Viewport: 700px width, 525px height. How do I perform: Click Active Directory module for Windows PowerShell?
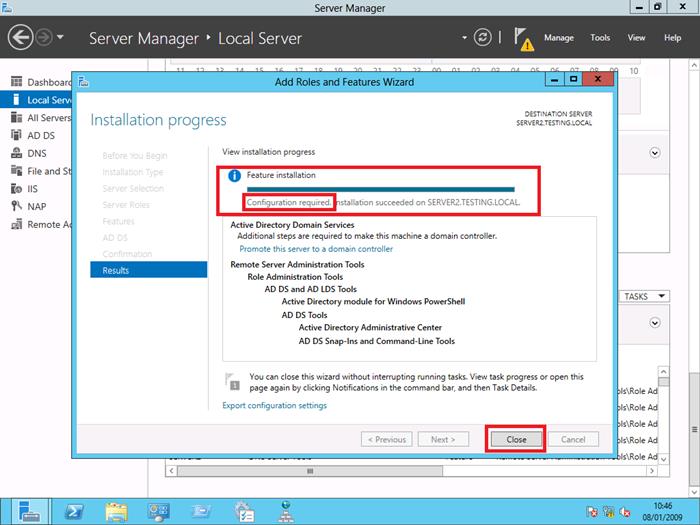coord(373,302)
